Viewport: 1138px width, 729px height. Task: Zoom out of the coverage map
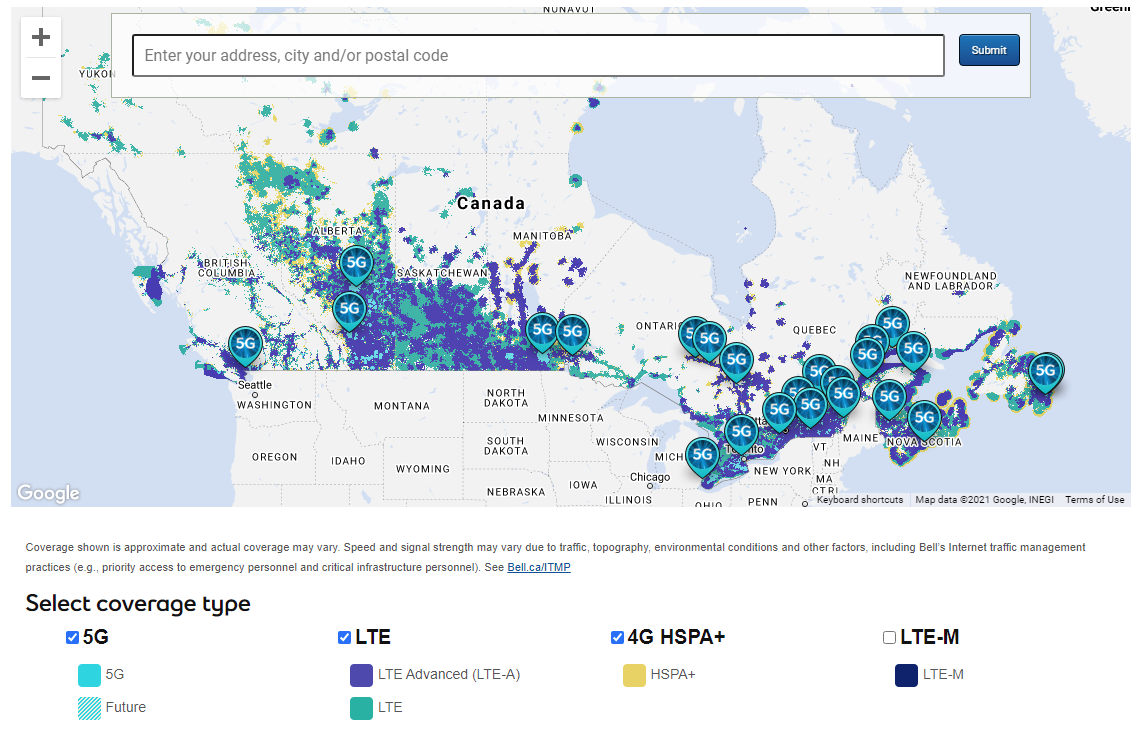click(x=40, y=78)
